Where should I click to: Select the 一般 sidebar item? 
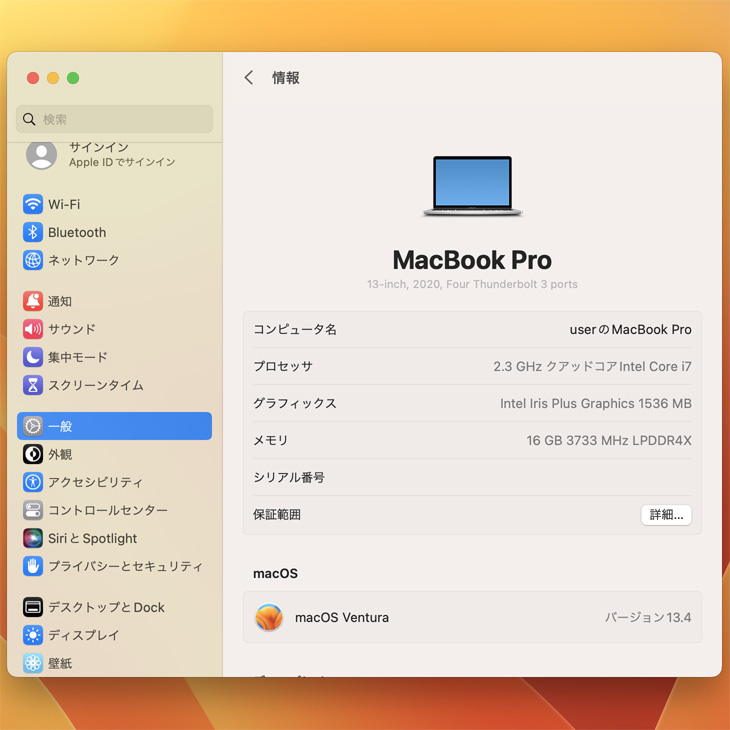114,426
